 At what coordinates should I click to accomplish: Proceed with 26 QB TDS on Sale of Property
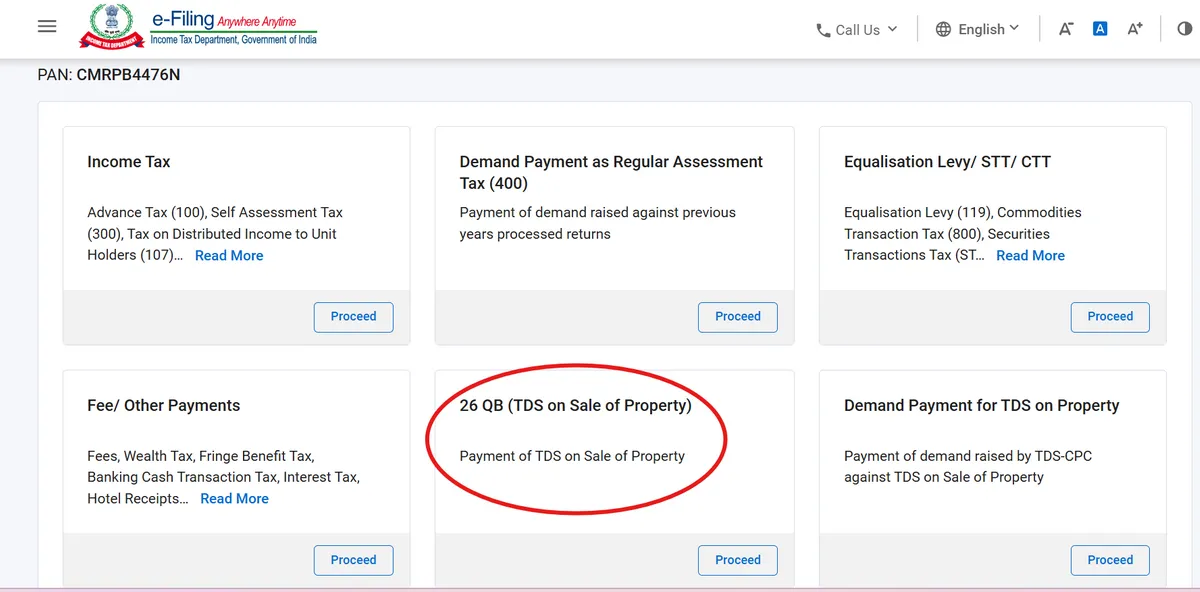point(737,560)
